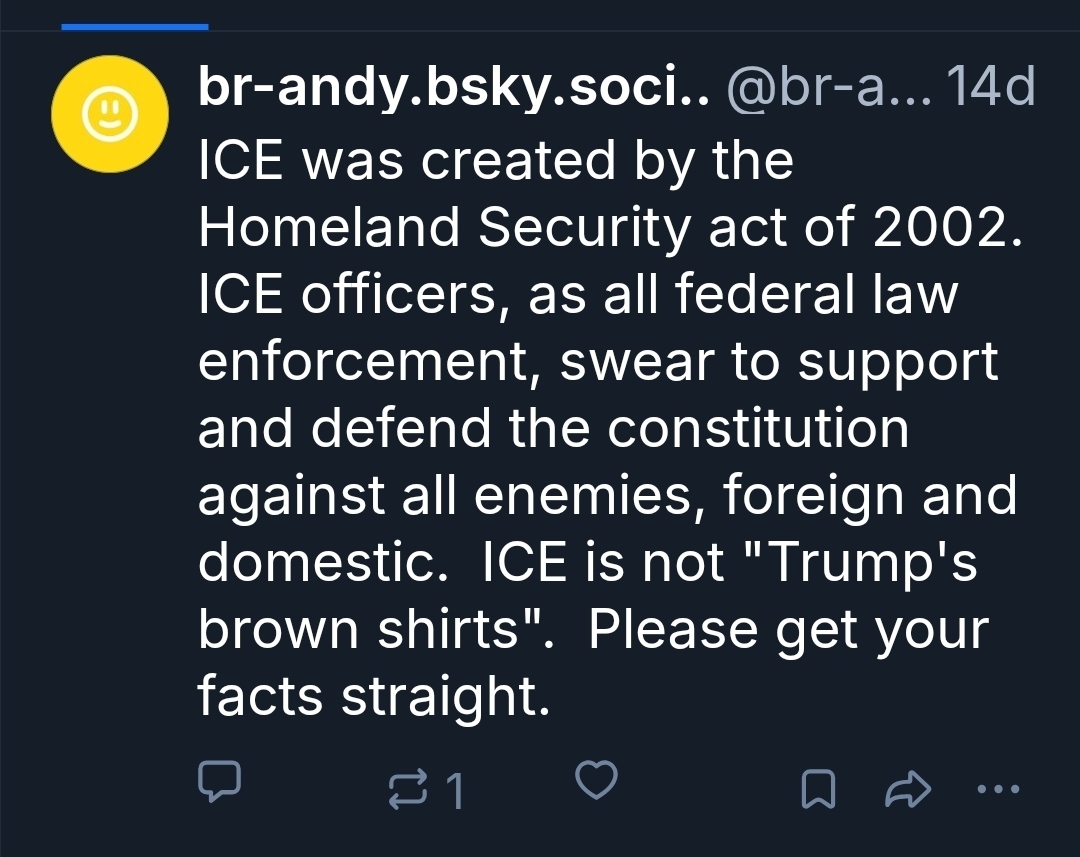Share the post via arrow icon

coord(908,791)
